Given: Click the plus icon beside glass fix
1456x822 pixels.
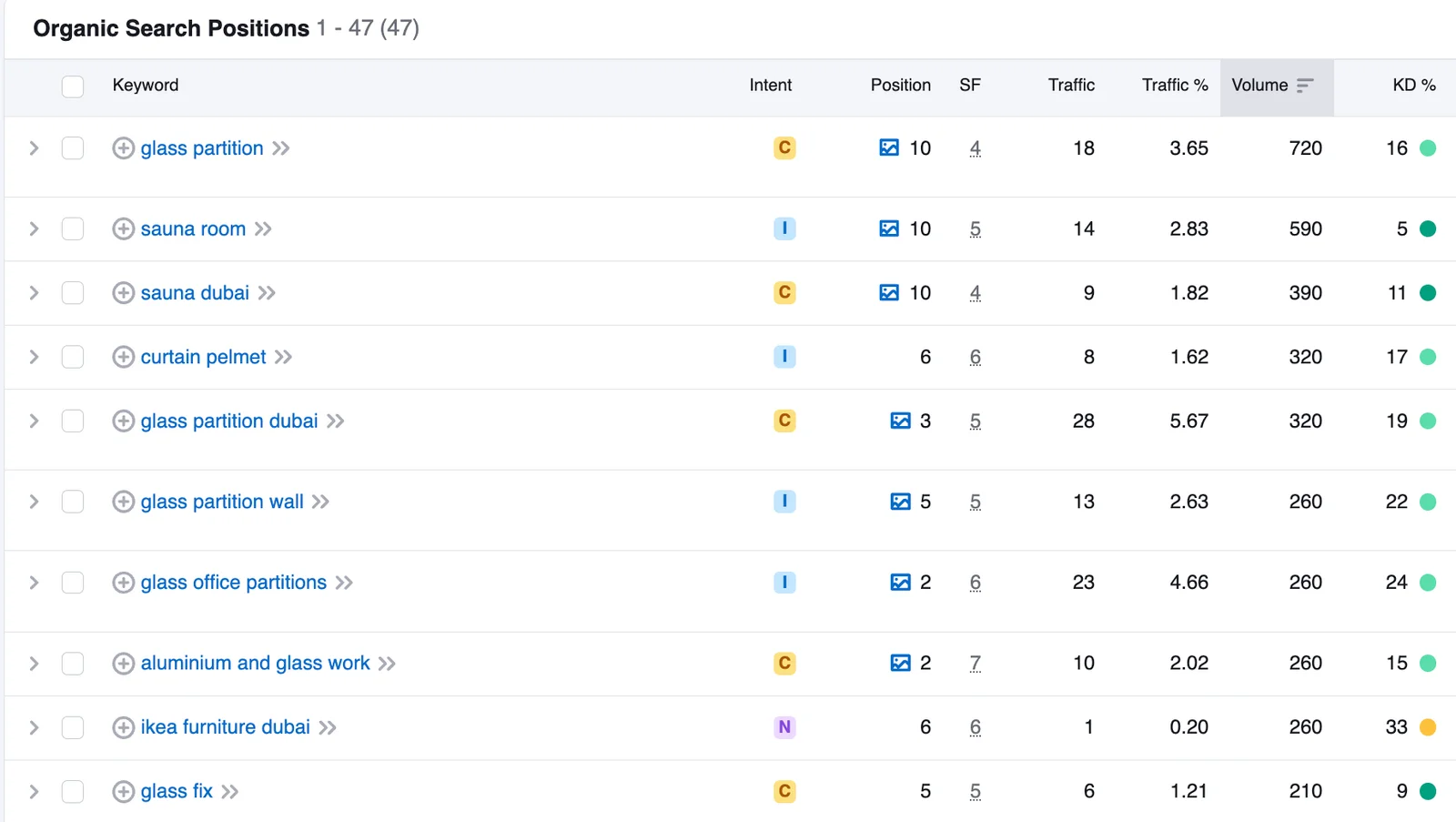Looking at the screenshot, I should (x=123, y=792).
